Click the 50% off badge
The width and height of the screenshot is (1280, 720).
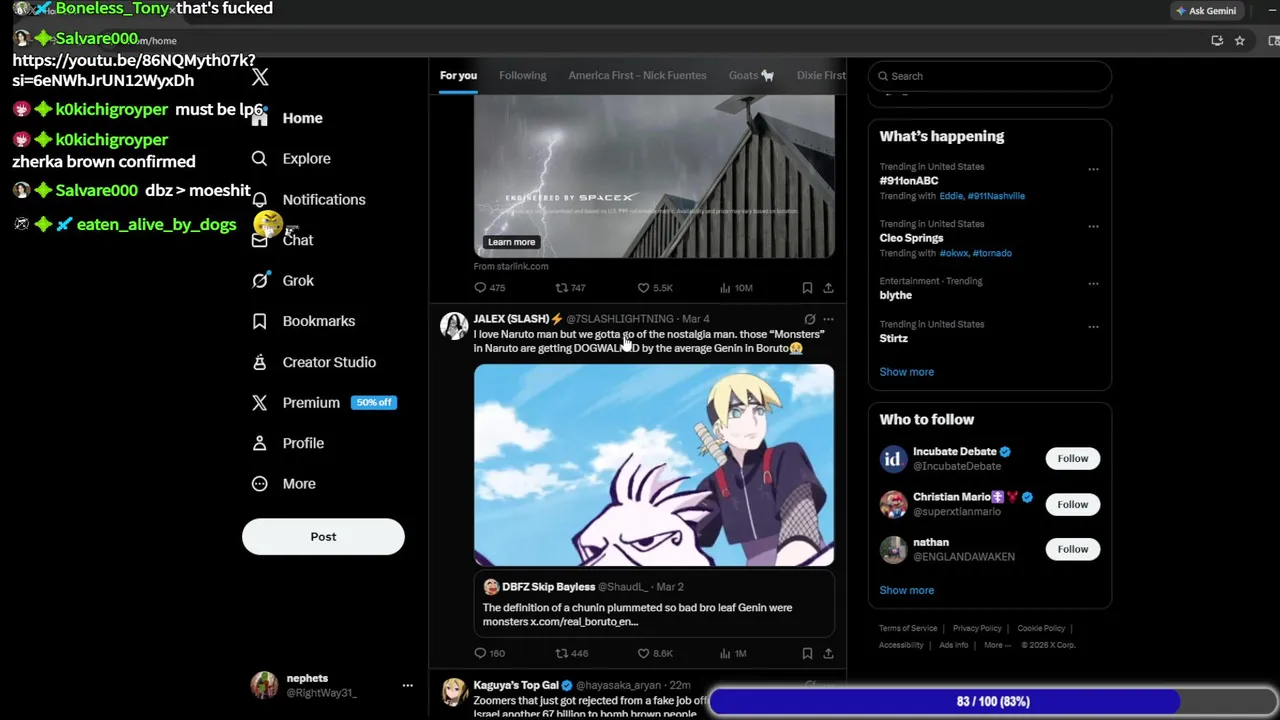pyautogui.click(x=374, y=402)
